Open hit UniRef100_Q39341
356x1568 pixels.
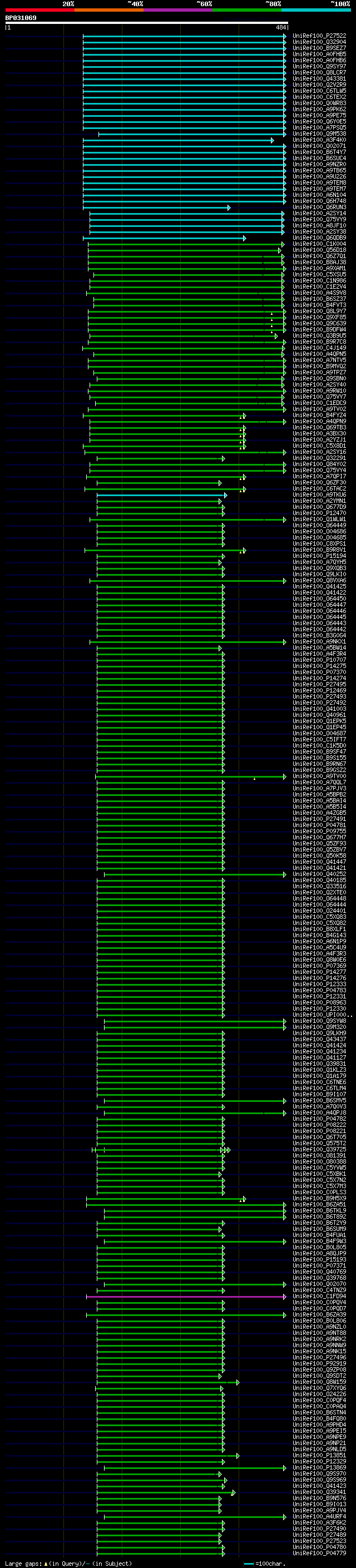[x=319, y=1493]
